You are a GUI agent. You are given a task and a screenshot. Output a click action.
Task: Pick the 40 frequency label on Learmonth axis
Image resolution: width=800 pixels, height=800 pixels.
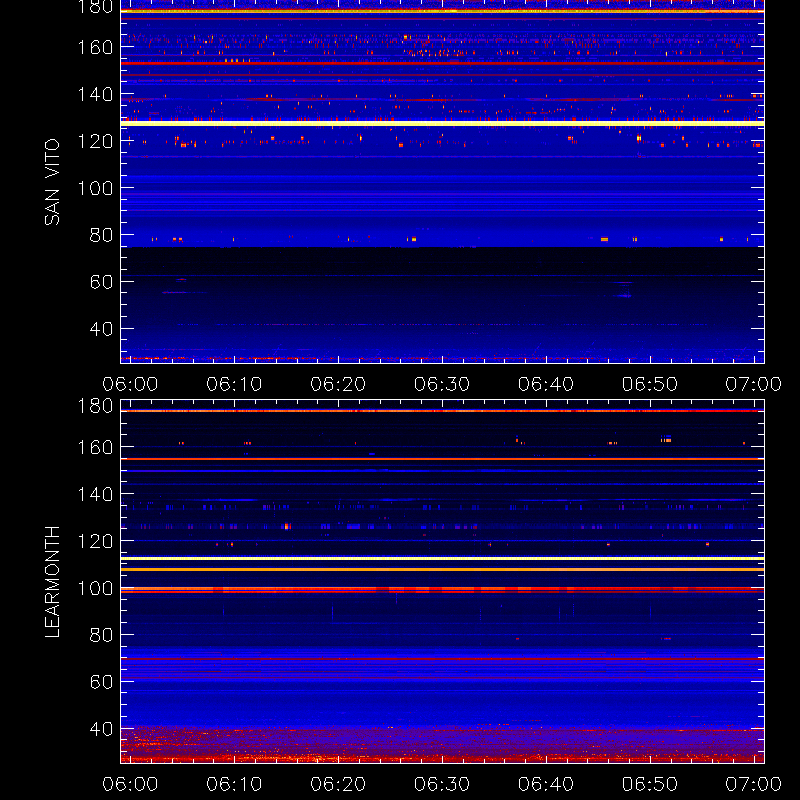point(101,729)
